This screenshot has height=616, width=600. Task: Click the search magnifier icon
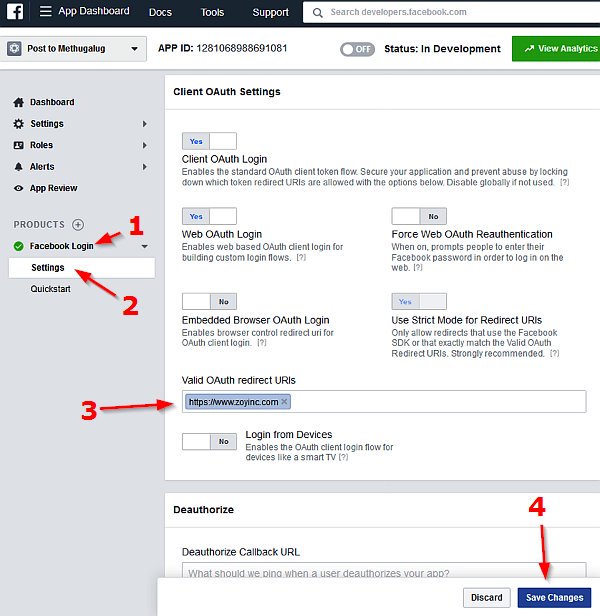317,13
